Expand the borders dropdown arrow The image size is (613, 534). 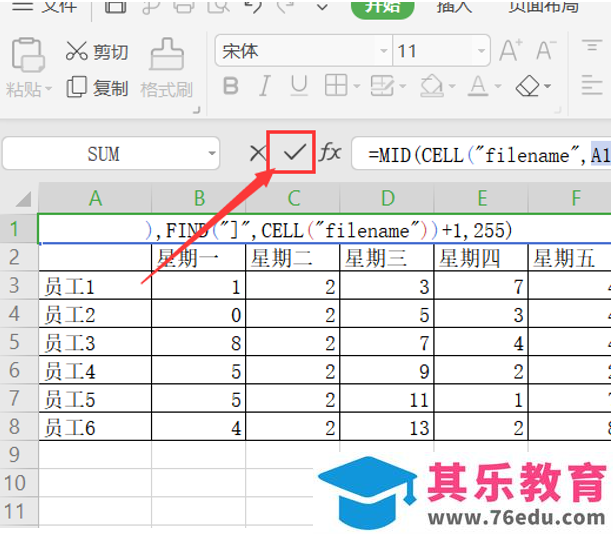pos(356,86)
